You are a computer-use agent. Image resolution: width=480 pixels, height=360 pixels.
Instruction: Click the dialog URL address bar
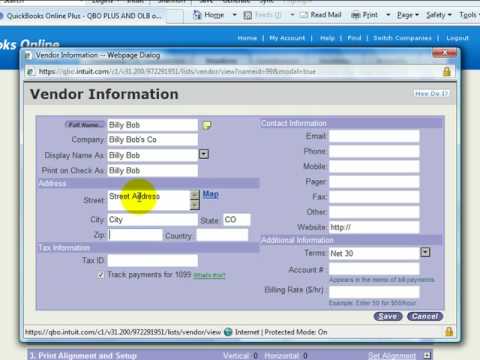233,71
